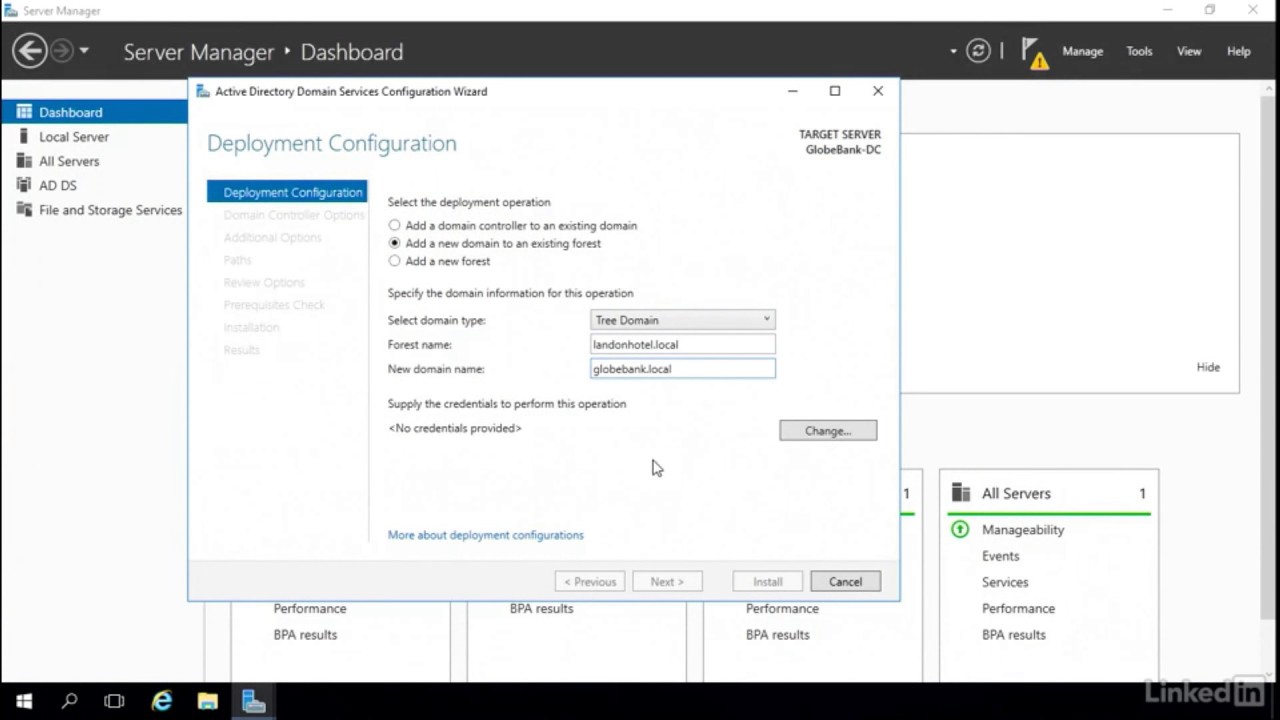The image size is (1280, 720).
Task: Open the Windows Start menu
Action: click(23, 701)
